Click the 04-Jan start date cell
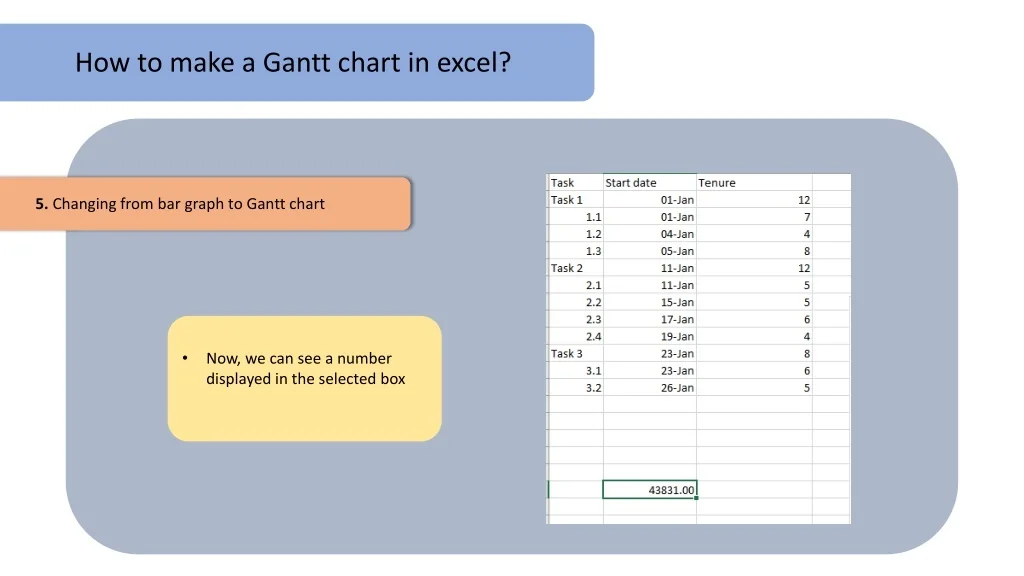1024x576 pixels. [650, 234]
